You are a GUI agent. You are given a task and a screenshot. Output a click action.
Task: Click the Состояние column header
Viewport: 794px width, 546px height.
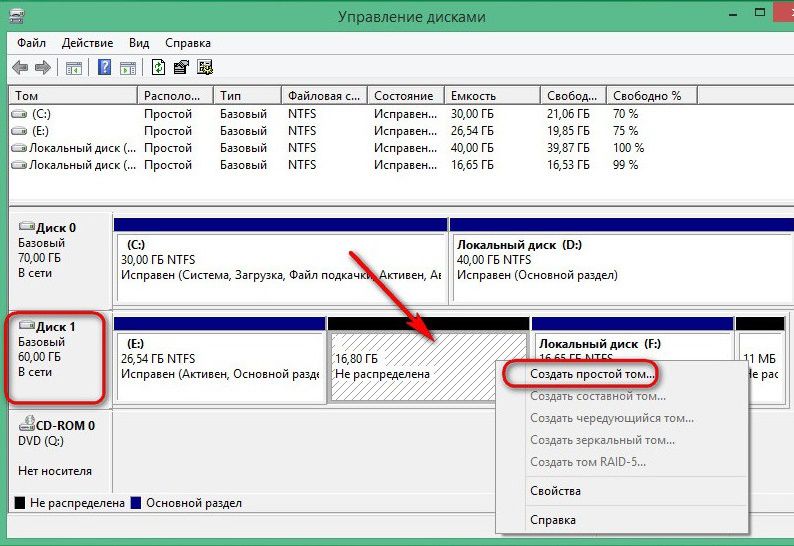point(405,95)
